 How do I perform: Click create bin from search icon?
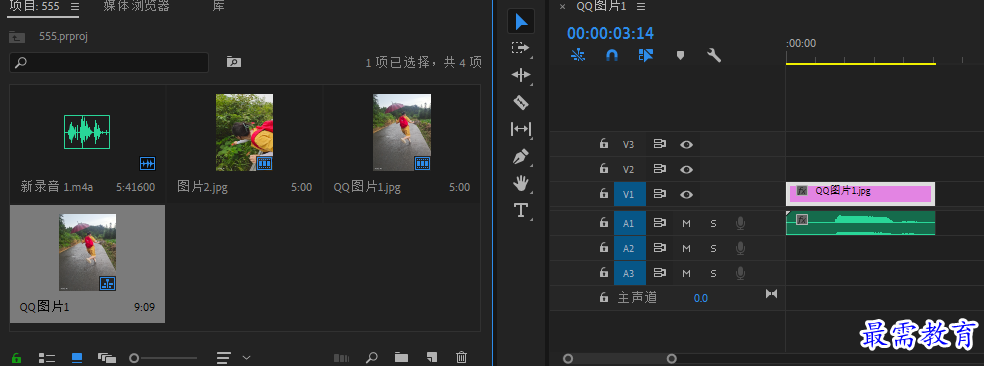pos(233,62)
